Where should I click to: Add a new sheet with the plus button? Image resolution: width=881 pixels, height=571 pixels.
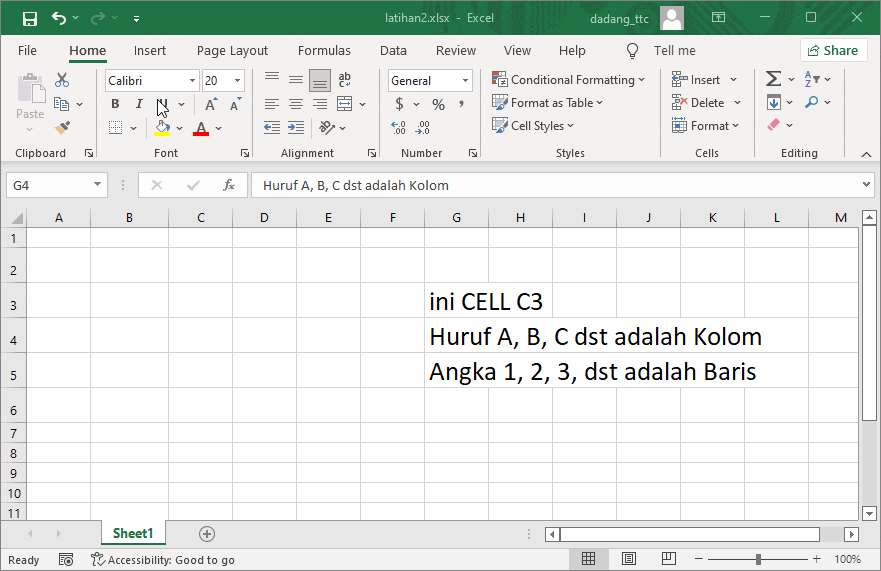[x=207, y=534]
